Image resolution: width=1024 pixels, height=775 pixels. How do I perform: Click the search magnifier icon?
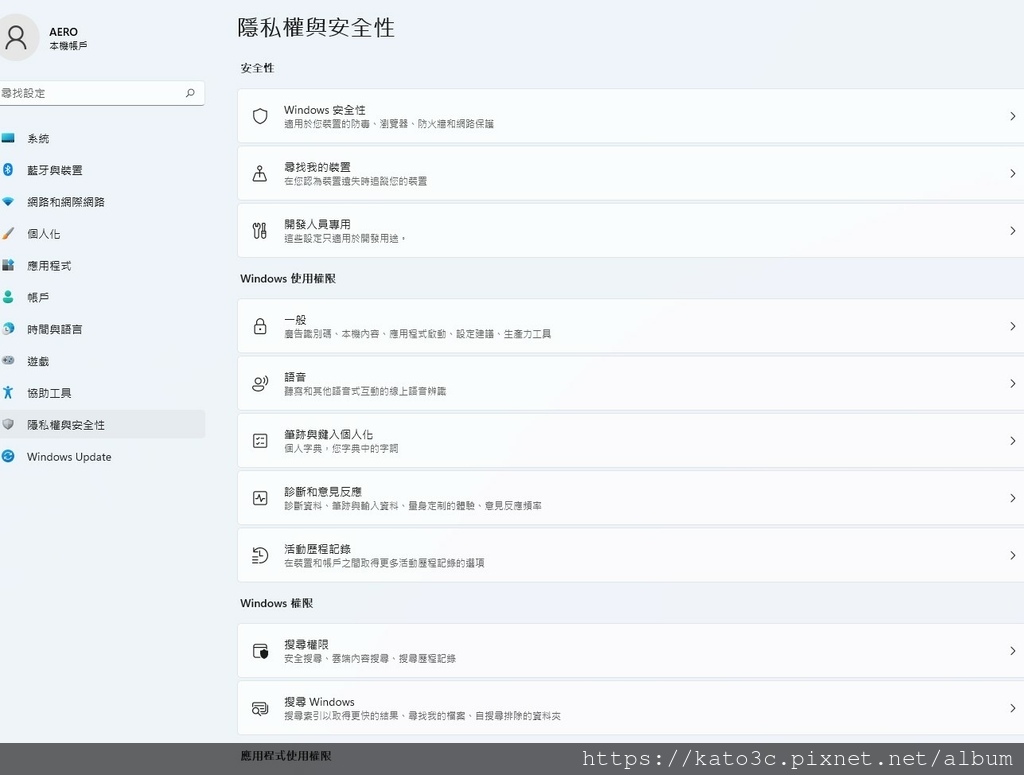point(190,93)
